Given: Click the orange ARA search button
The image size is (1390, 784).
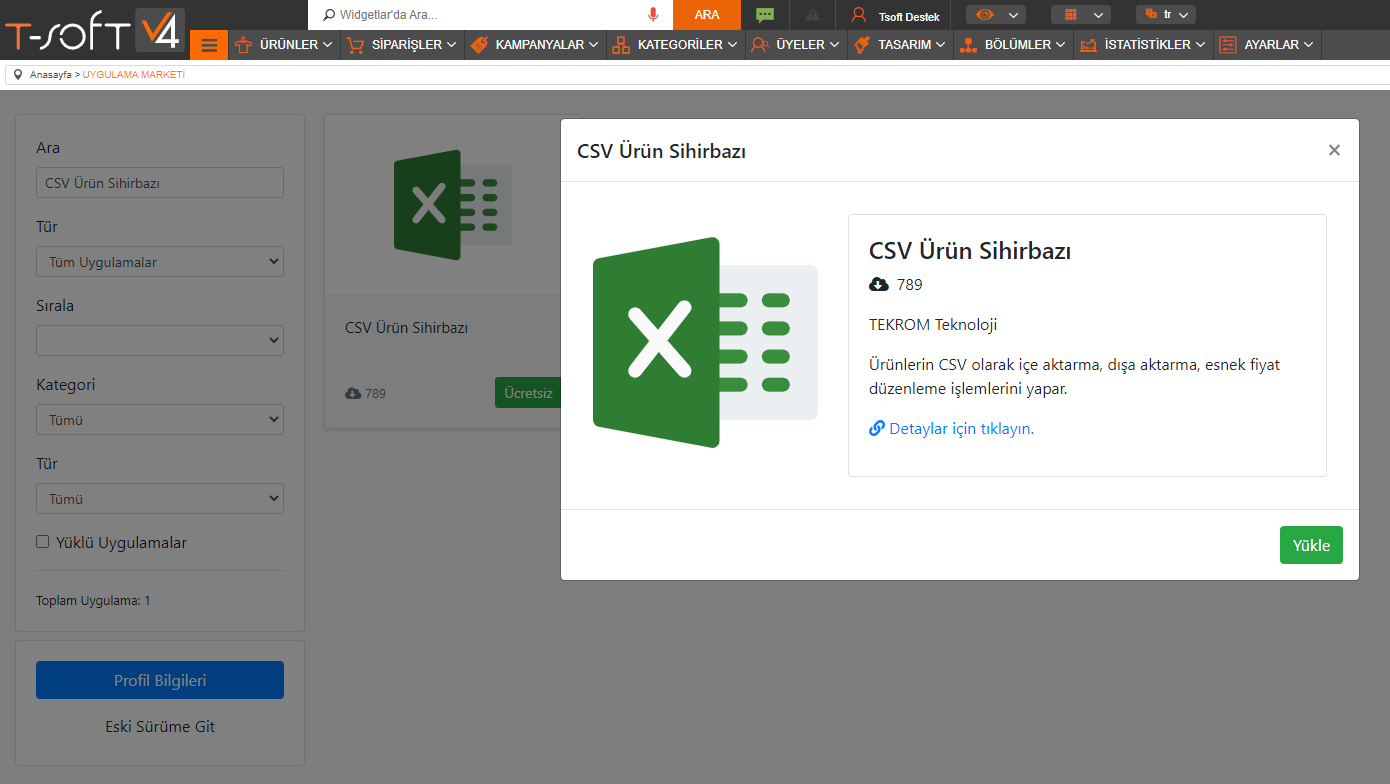Looking at the screenshot, I should tap(707, 15).
